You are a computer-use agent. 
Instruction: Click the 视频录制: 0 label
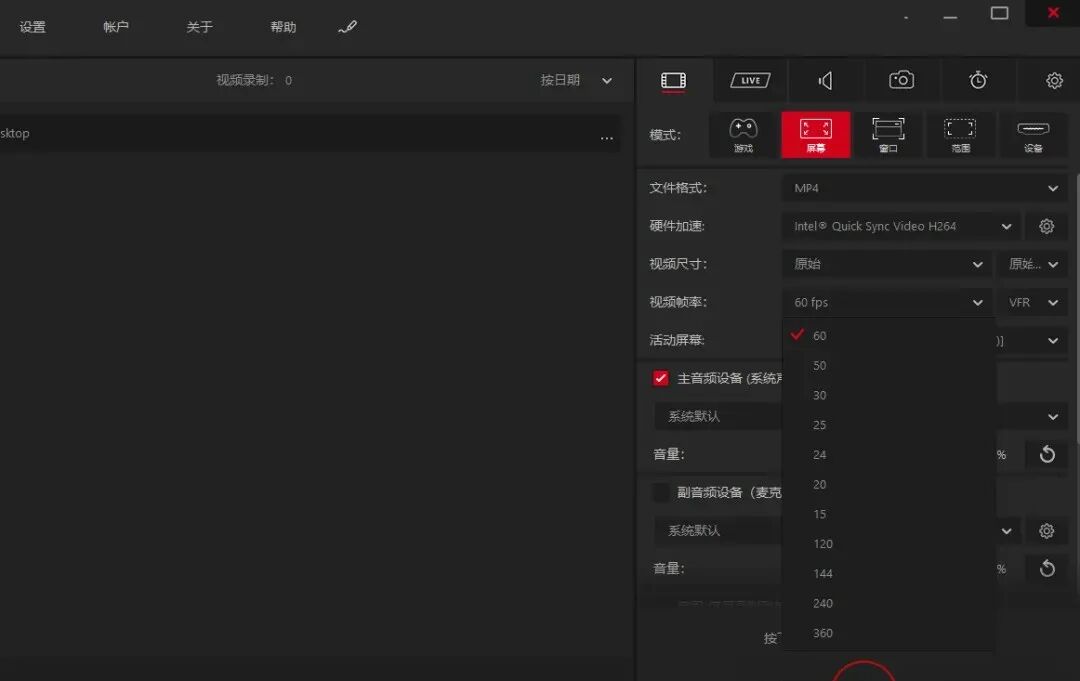coord(254,81)
